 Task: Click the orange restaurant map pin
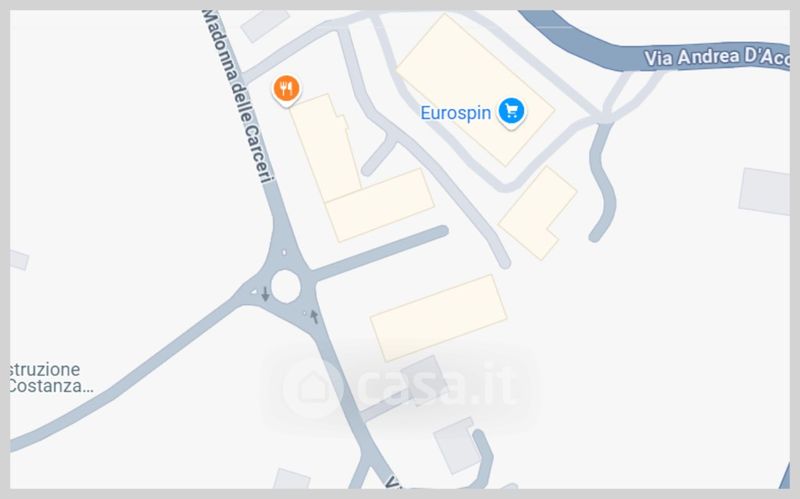coord(286,90)
